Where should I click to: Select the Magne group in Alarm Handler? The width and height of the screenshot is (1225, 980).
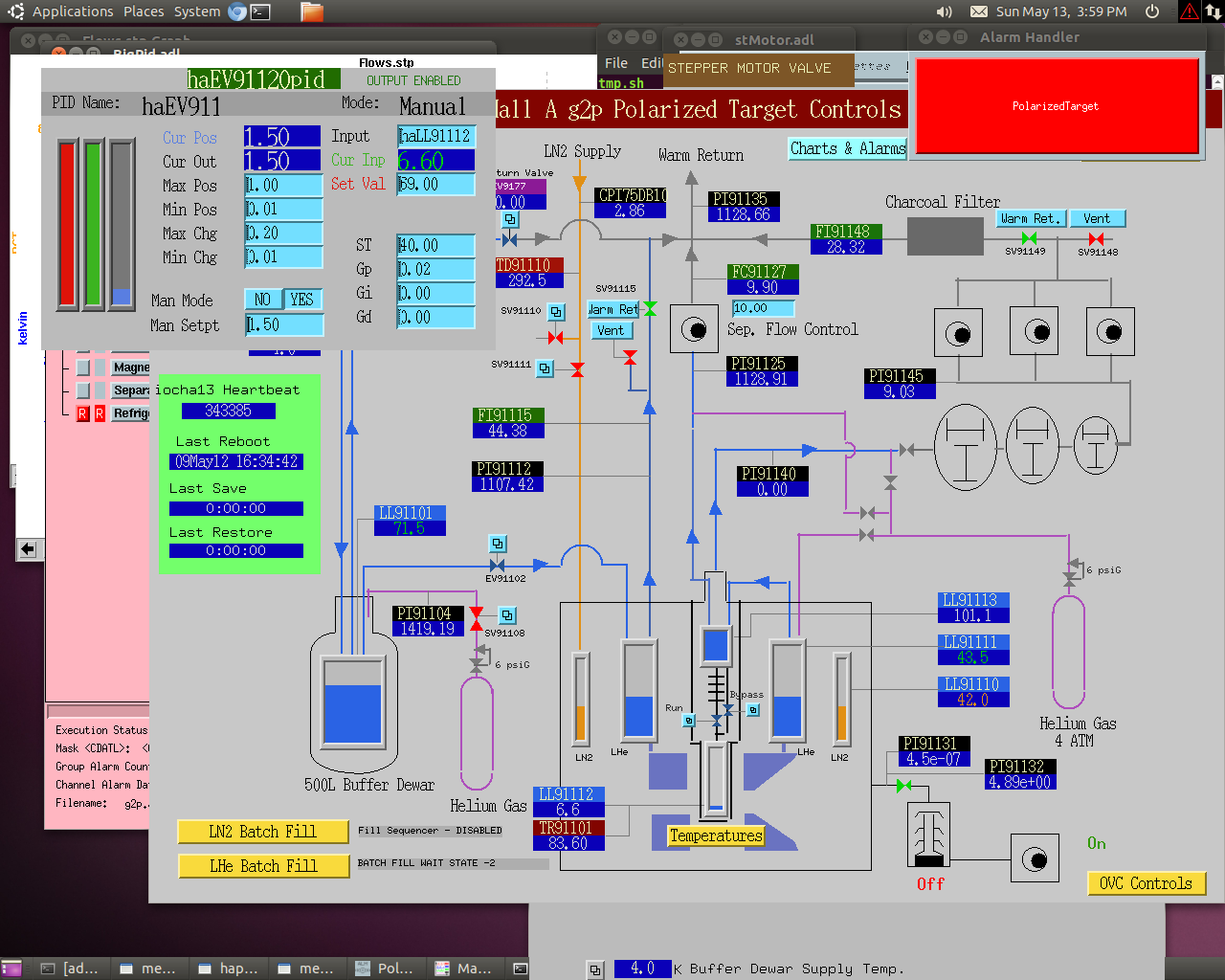[131, 367]
